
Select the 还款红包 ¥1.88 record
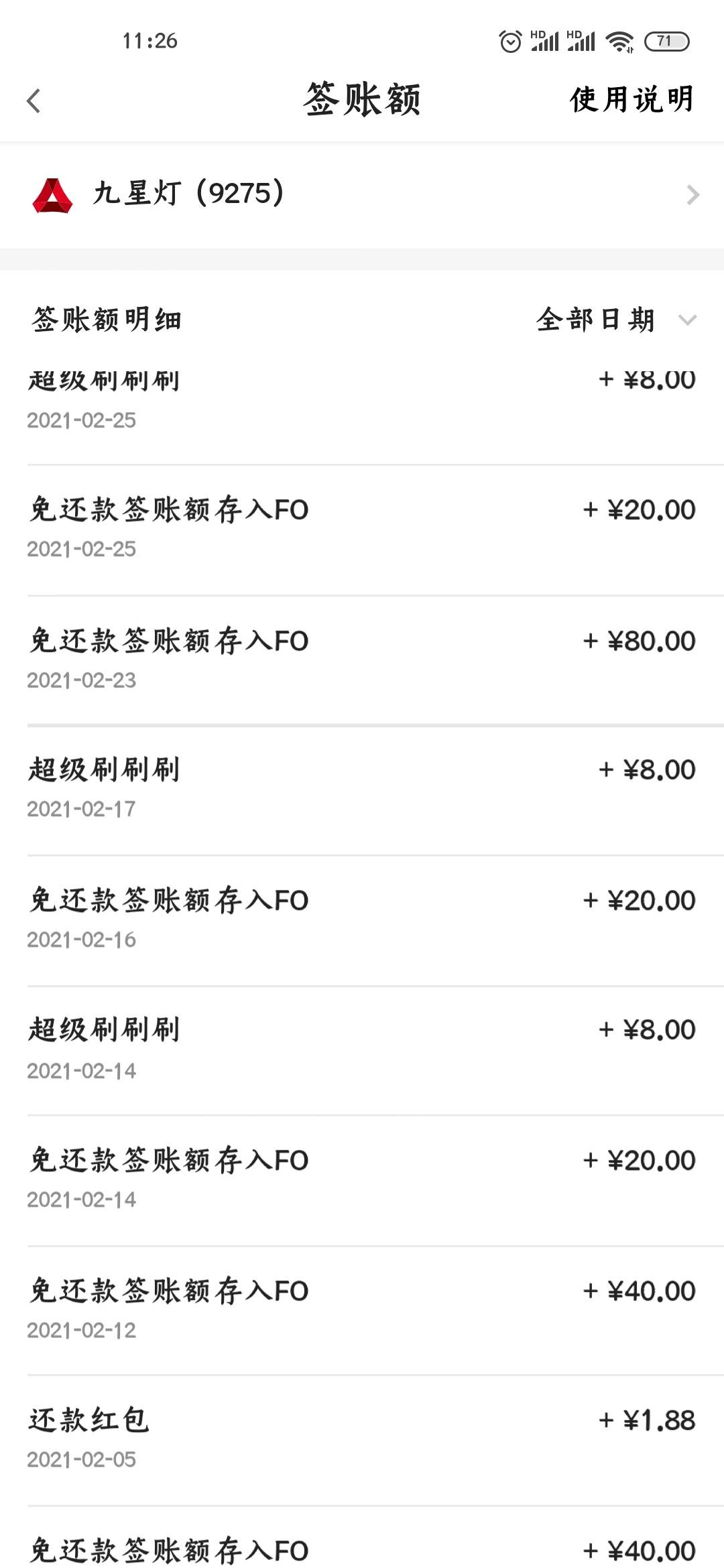click(x=362, y=1440)
